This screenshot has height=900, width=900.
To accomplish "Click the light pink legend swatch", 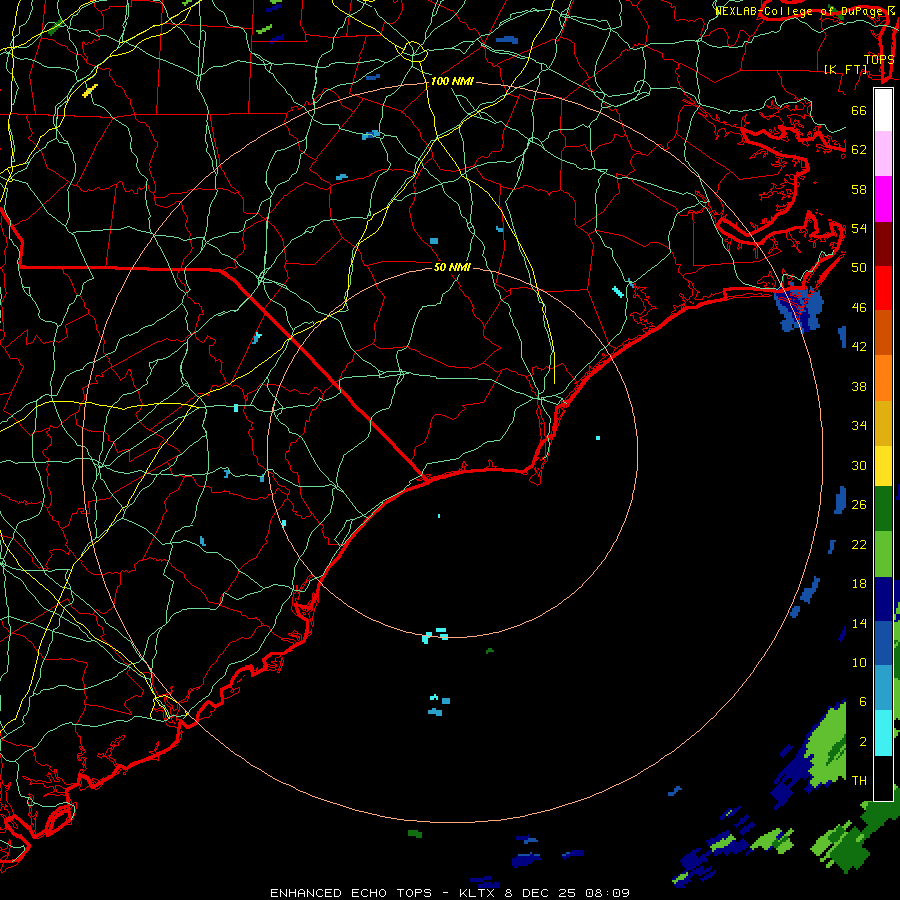I will 883,154.
